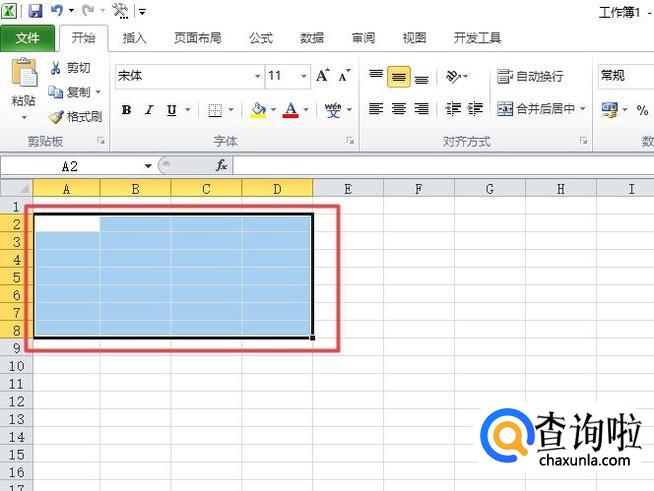Viewport: 654px width, 491px height.
Task: Toggle Wrap Text (自动换行)
Action: click(x=530, y=76)
